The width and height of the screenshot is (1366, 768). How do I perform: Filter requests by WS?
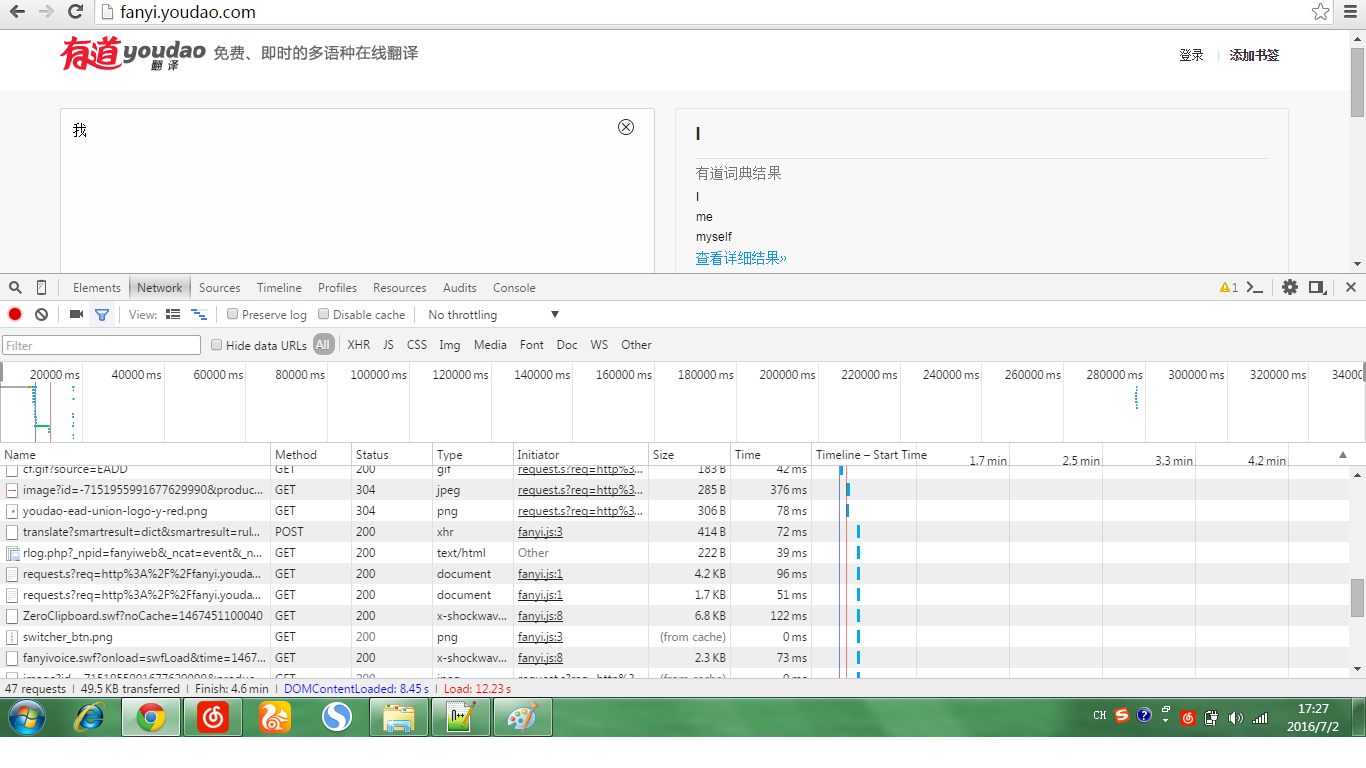pyautogui.click(x=599, y=345)
